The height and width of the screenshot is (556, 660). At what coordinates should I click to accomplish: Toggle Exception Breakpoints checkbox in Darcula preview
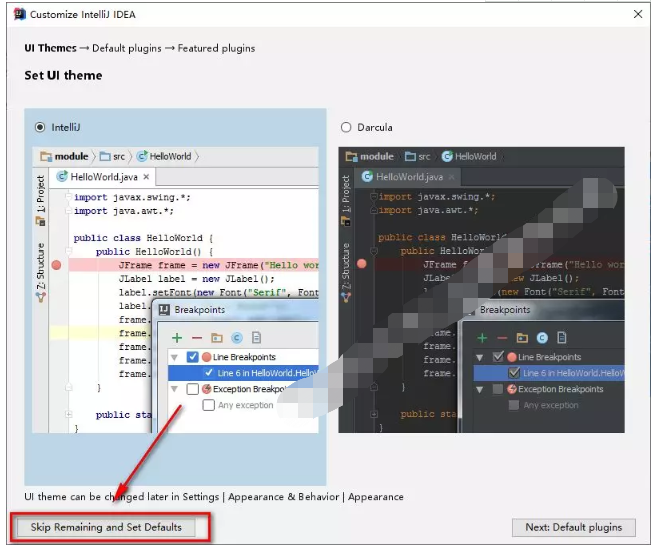[498, 389]
